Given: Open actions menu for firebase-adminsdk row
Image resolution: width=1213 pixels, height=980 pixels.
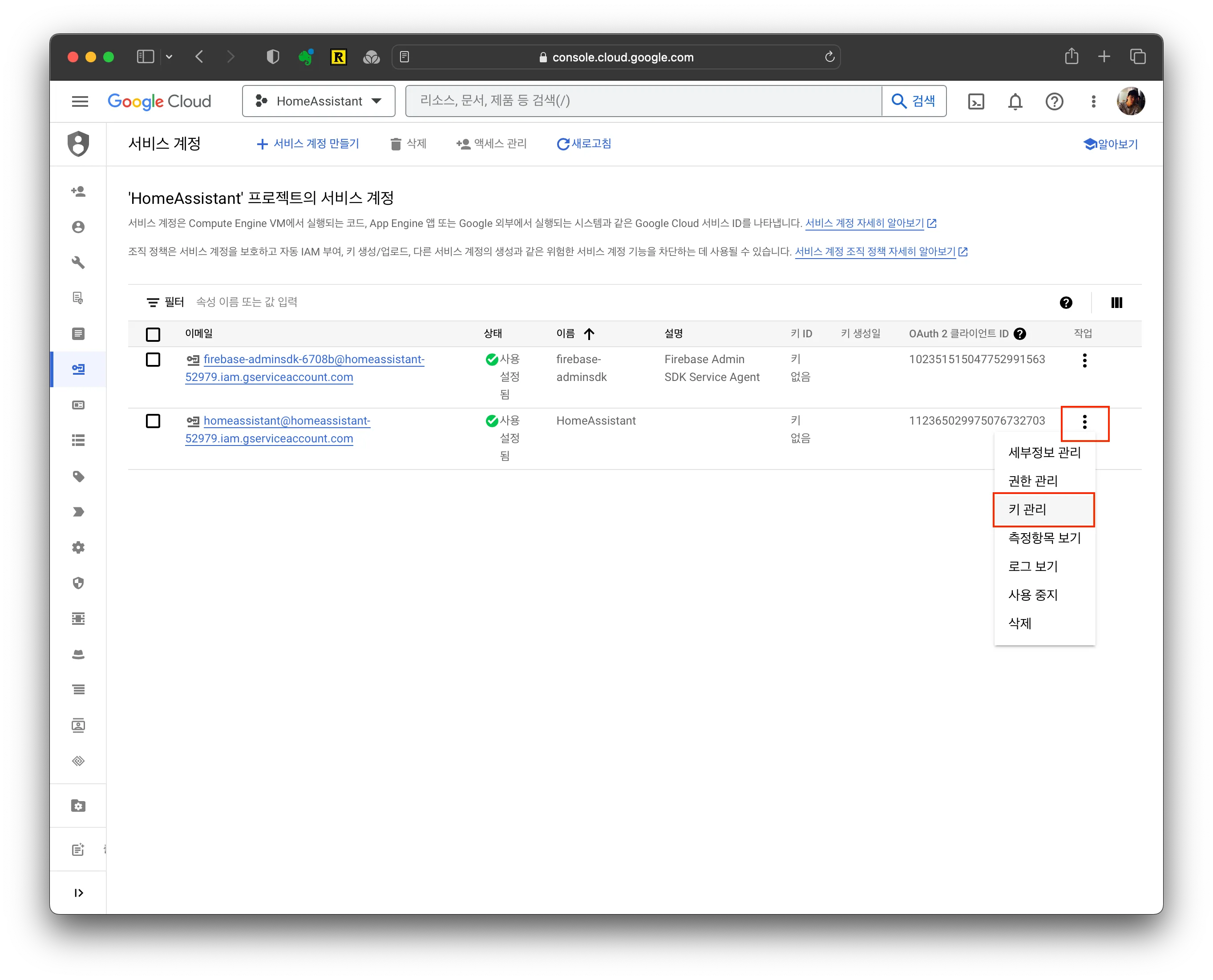Looking at the screenshot, I should 1084,360.
